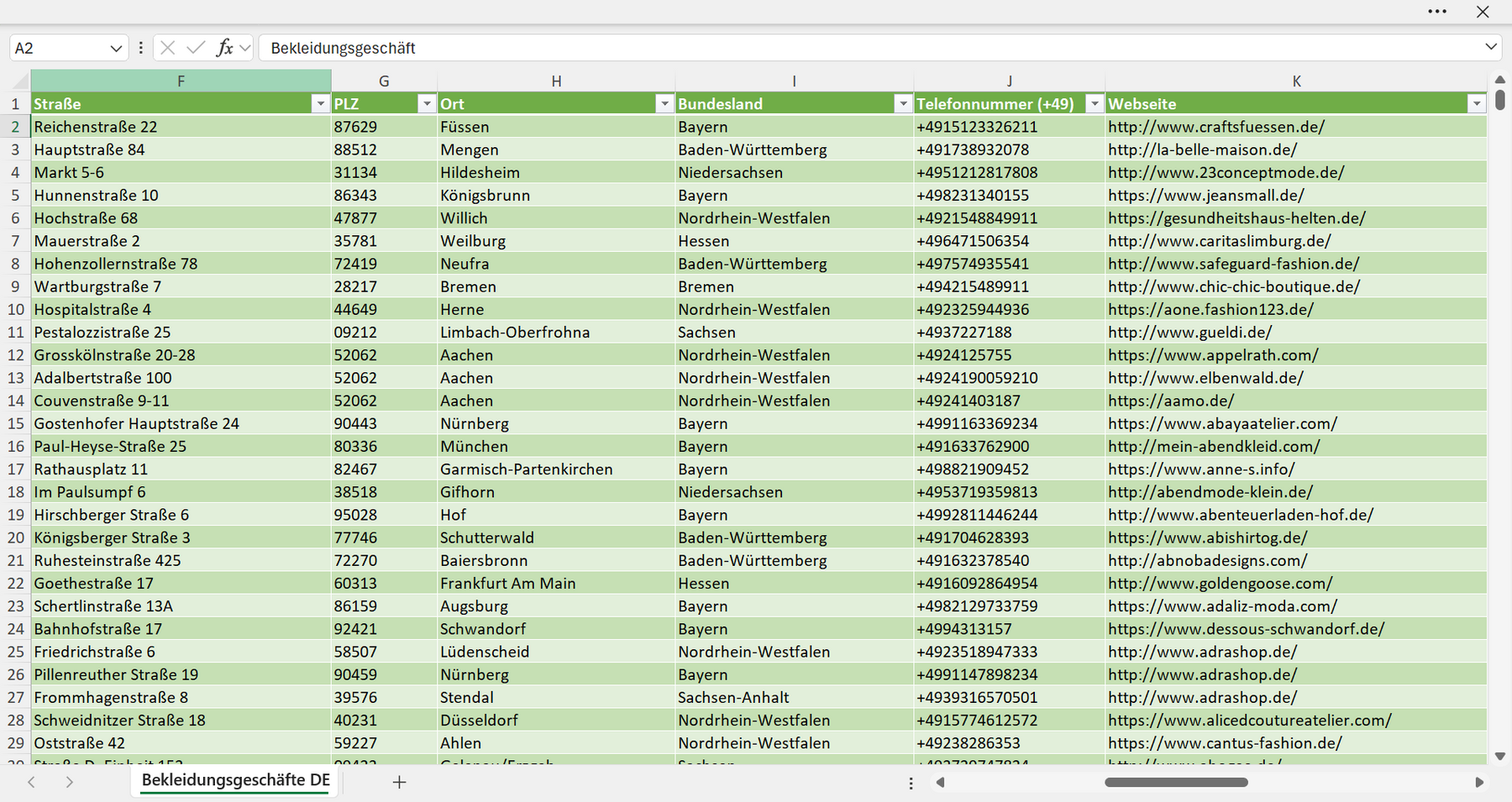Open the Bundesland column filter dropdown

click(x=903, y=103)
